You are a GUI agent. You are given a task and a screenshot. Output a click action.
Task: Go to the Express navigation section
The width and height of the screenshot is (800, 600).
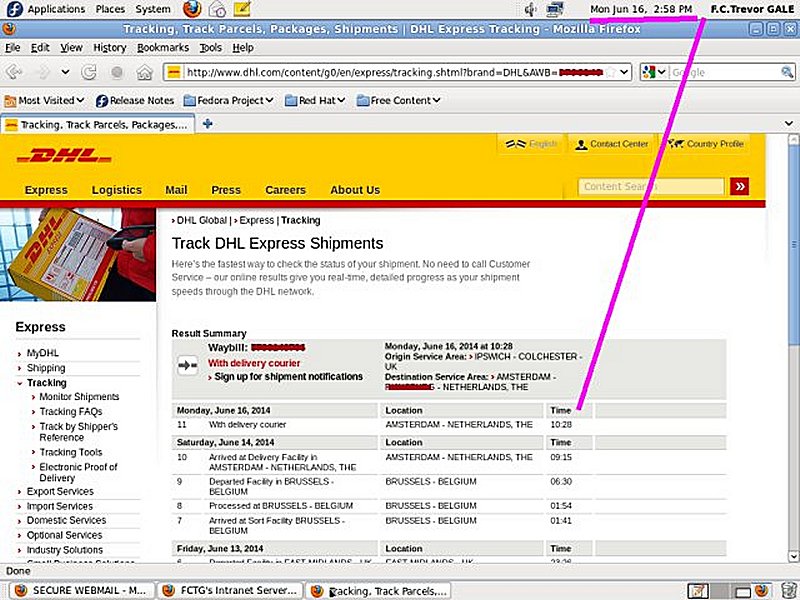tap(46, 190)
